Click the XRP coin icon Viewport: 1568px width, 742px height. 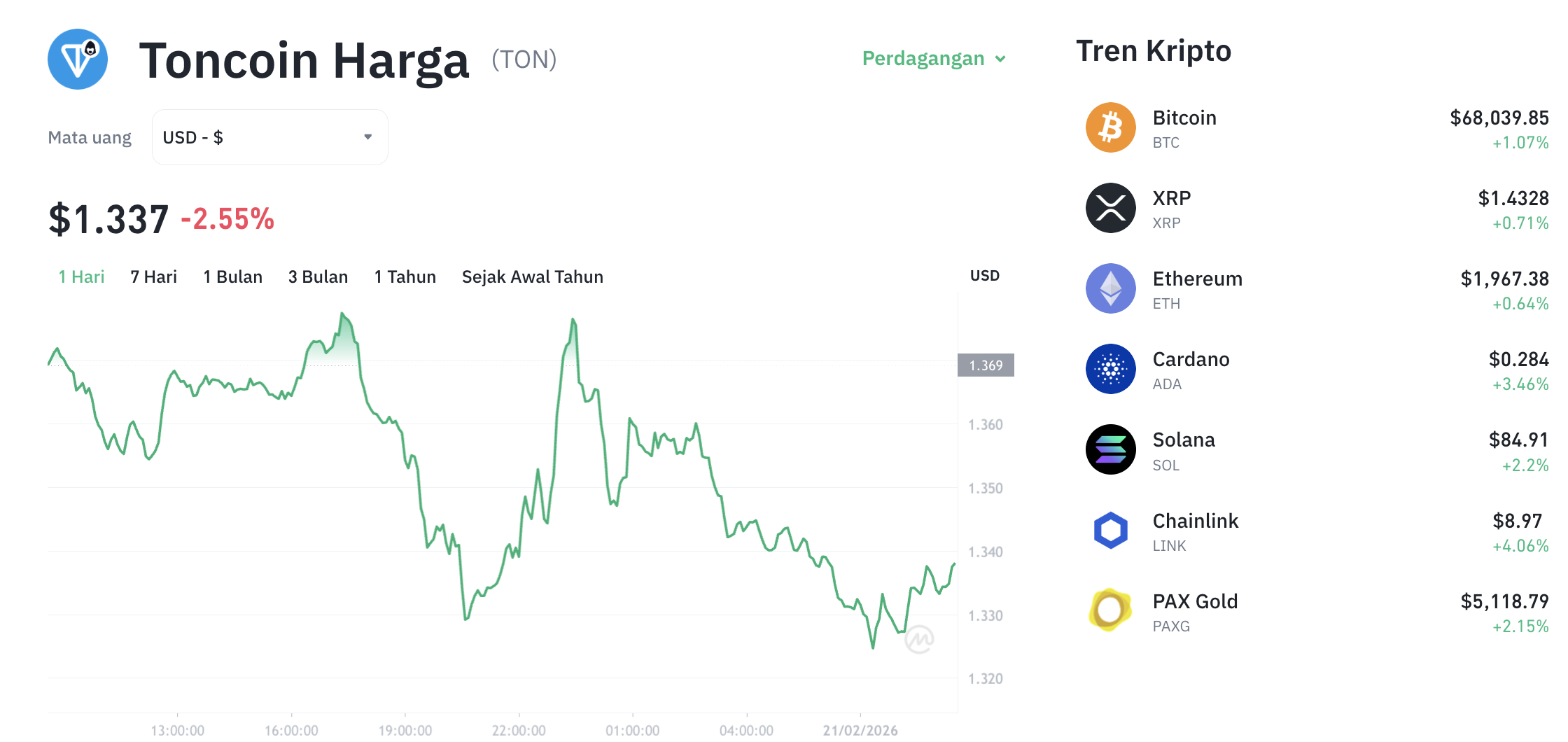point(1109,207)
